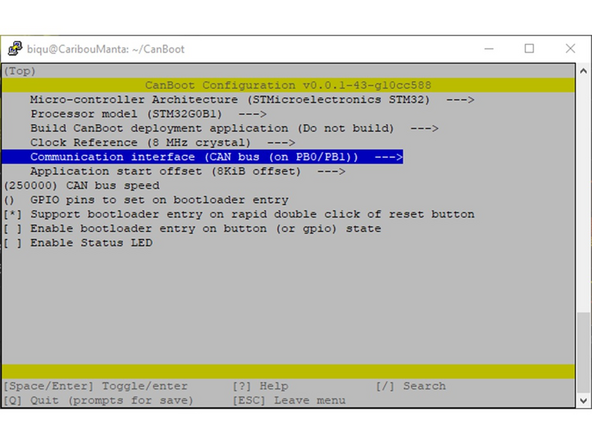592x444 pixels.
Task: Click the vertical scrollbar thumb
Action: (583, 353)
